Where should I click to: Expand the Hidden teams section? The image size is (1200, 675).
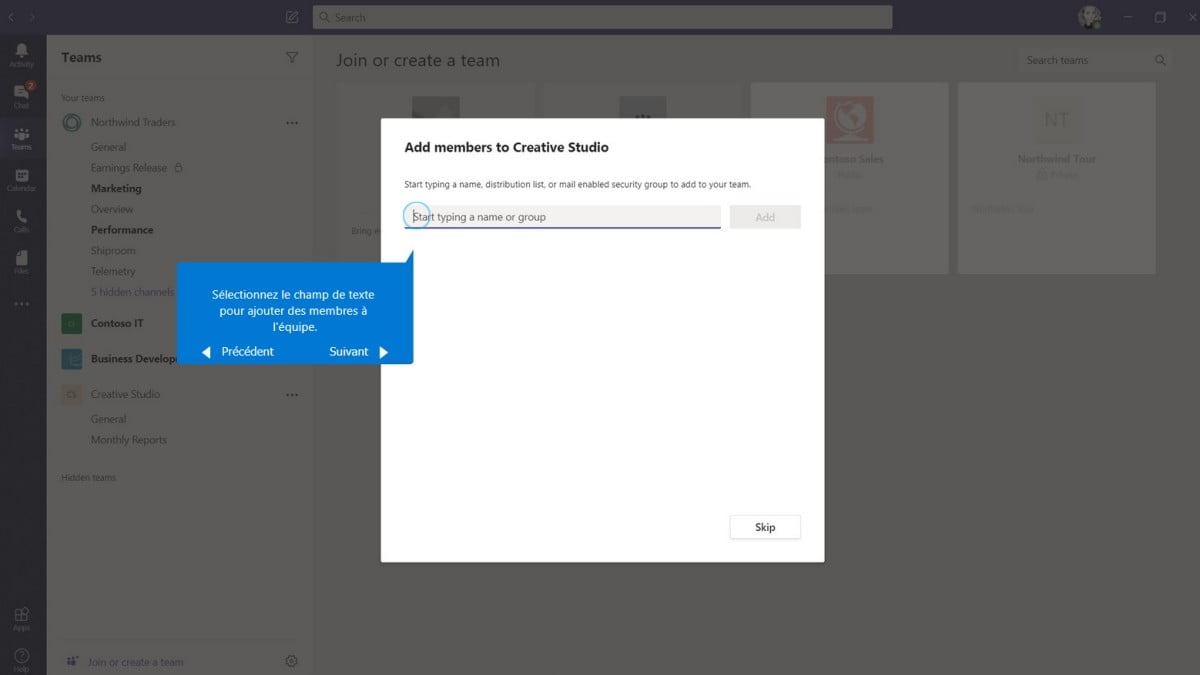88,478
